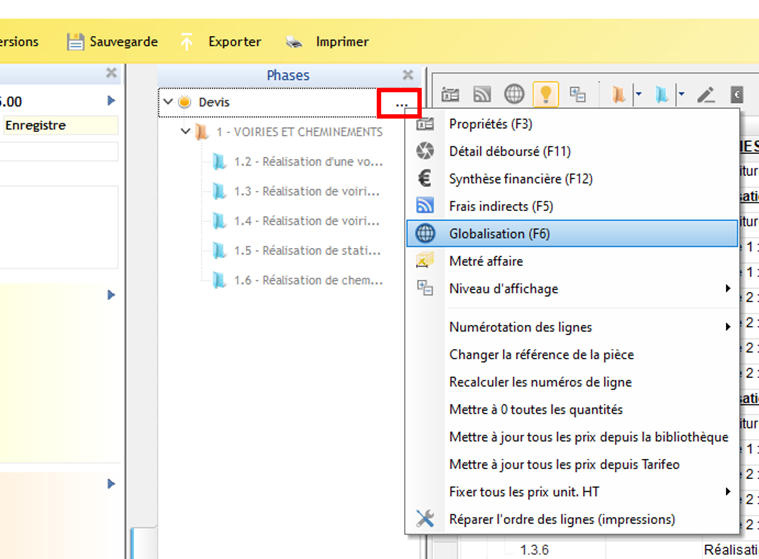The image size is (759, 559).
Task: Click the RSS-style Frais indirects toolbar icon
Action: pos(482,94)
